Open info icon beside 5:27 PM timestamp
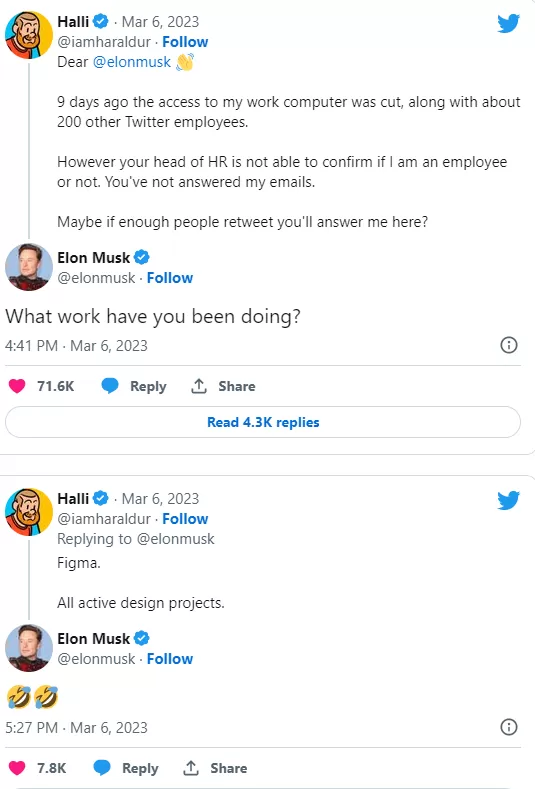The height and width of the screenshot is (789, 535). (x=509, y=727)
